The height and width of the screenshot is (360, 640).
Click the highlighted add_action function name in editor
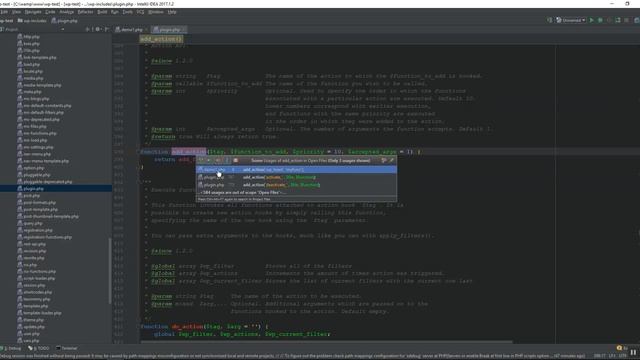point(189,151)
